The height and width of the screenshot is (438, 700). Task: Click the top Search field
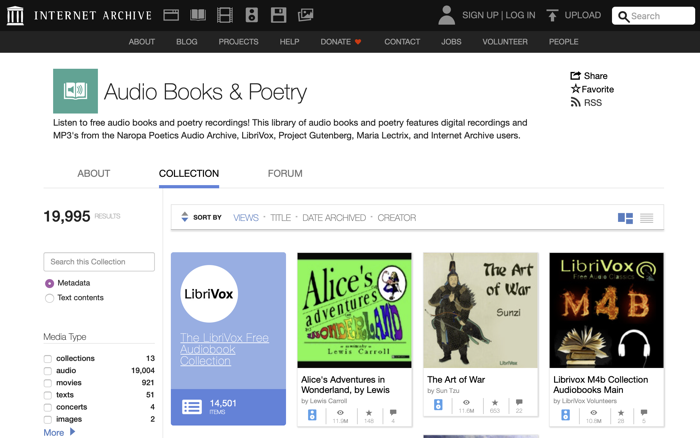click(653, 16)
